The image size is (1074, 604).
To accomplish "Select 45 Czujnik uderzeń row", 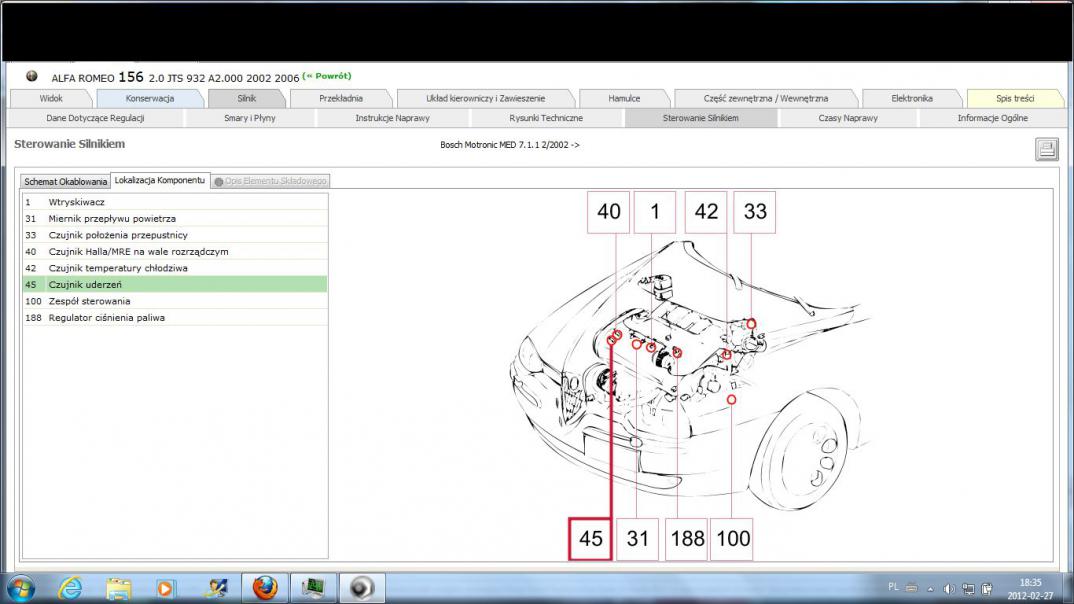I will tap(175, 284).
